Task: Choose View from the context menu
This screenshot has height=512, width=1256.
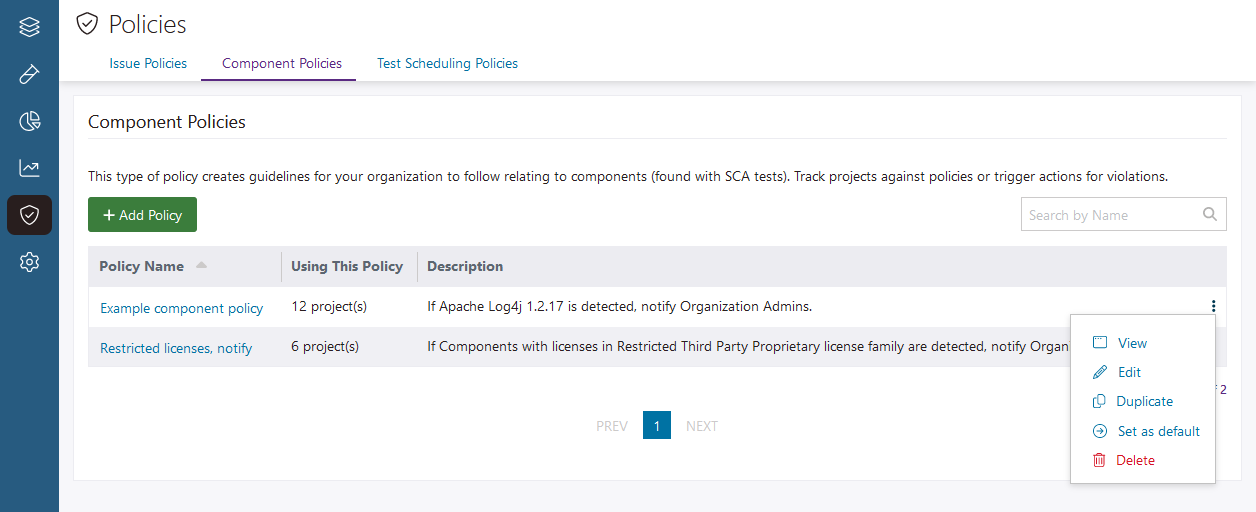Action: click(1132, 343)
